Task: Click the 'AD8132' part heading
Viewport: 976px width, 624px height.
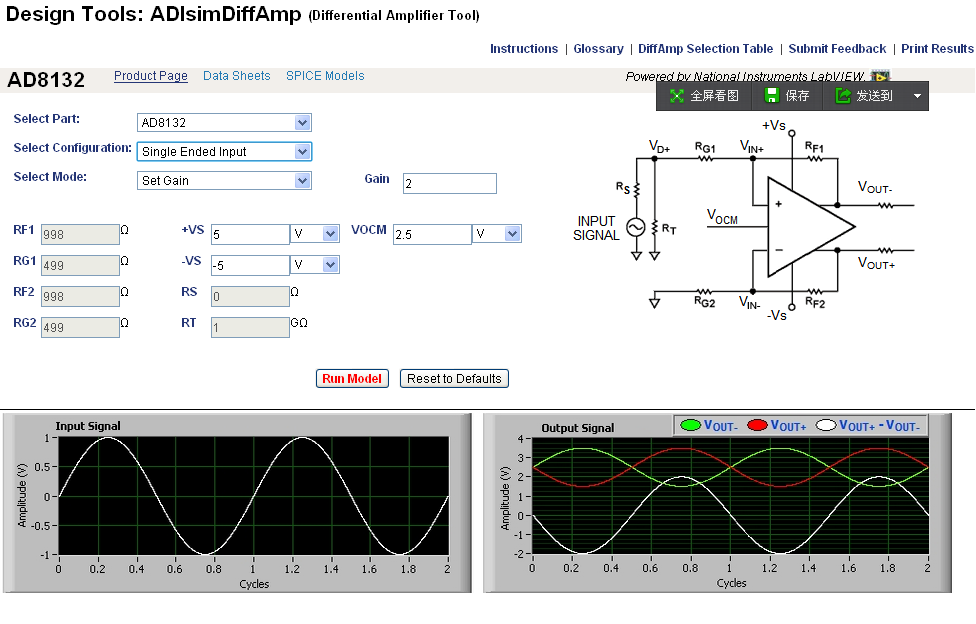Action: (46, 80)
